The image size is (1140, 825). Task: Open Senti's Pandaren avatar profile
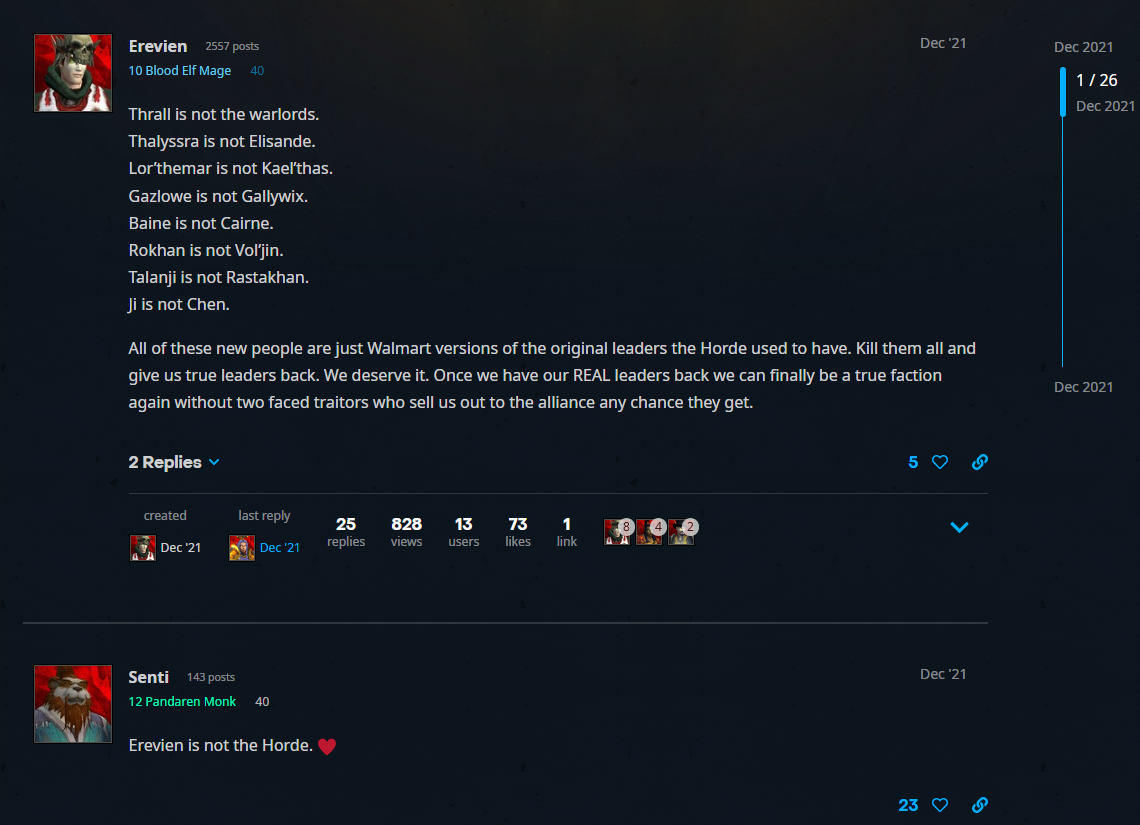(73, 704)
